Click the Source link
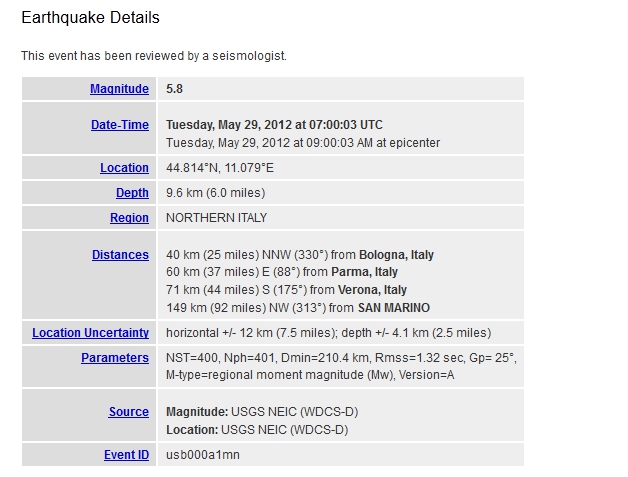The height and width of the screenshot is (477, 628). point(128,412)
